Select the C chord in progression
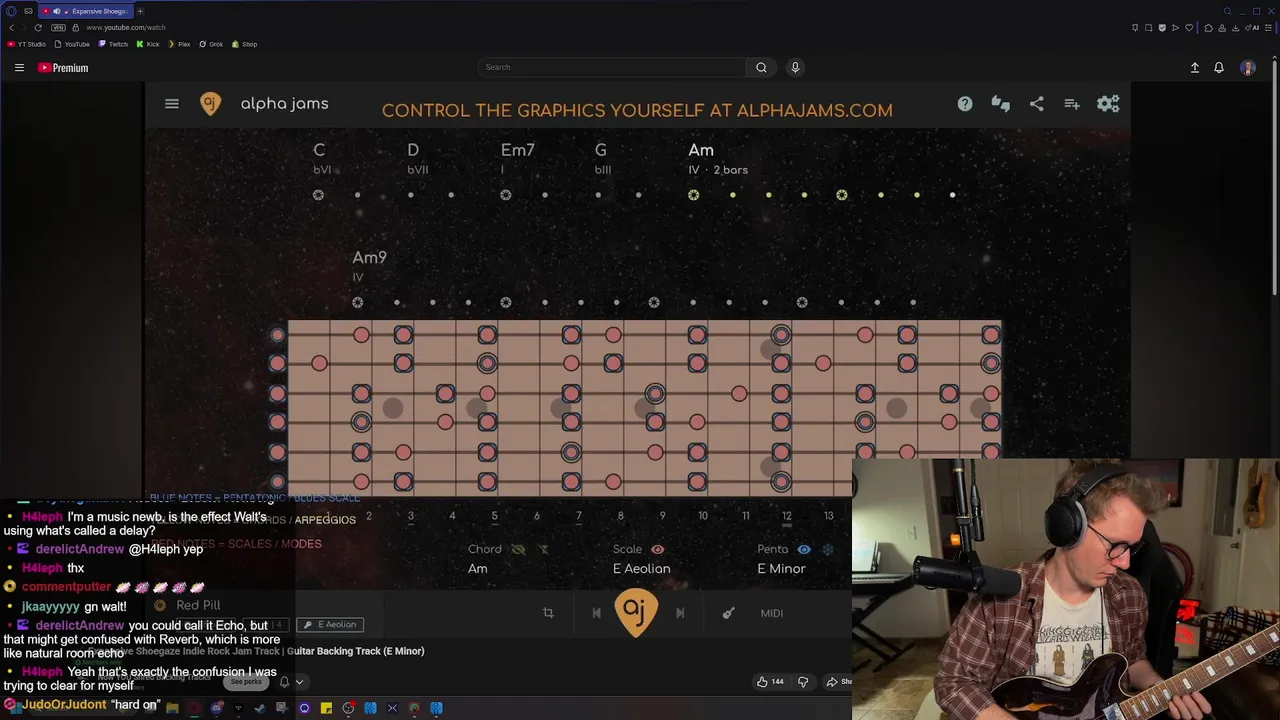This screenshot has height=720, width=1280. click(x=319, y=150)
